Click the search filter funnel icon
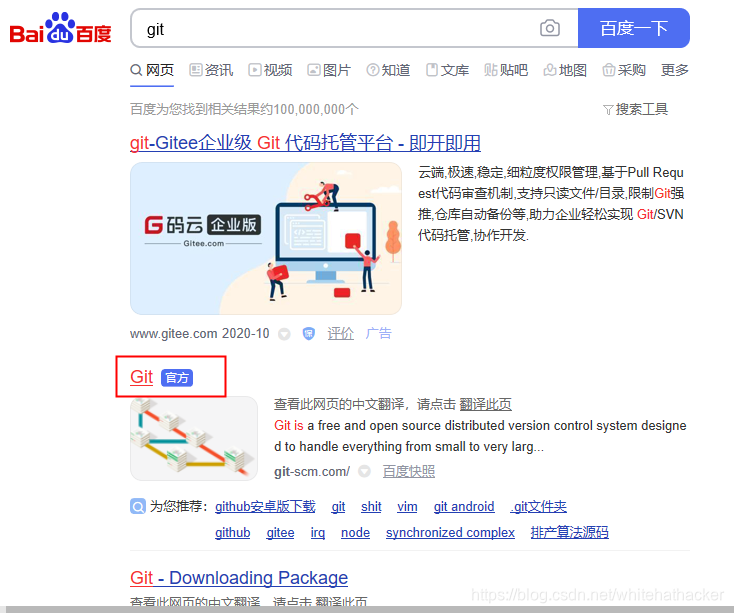Viewport: 734px width, 613px height. 608,110
